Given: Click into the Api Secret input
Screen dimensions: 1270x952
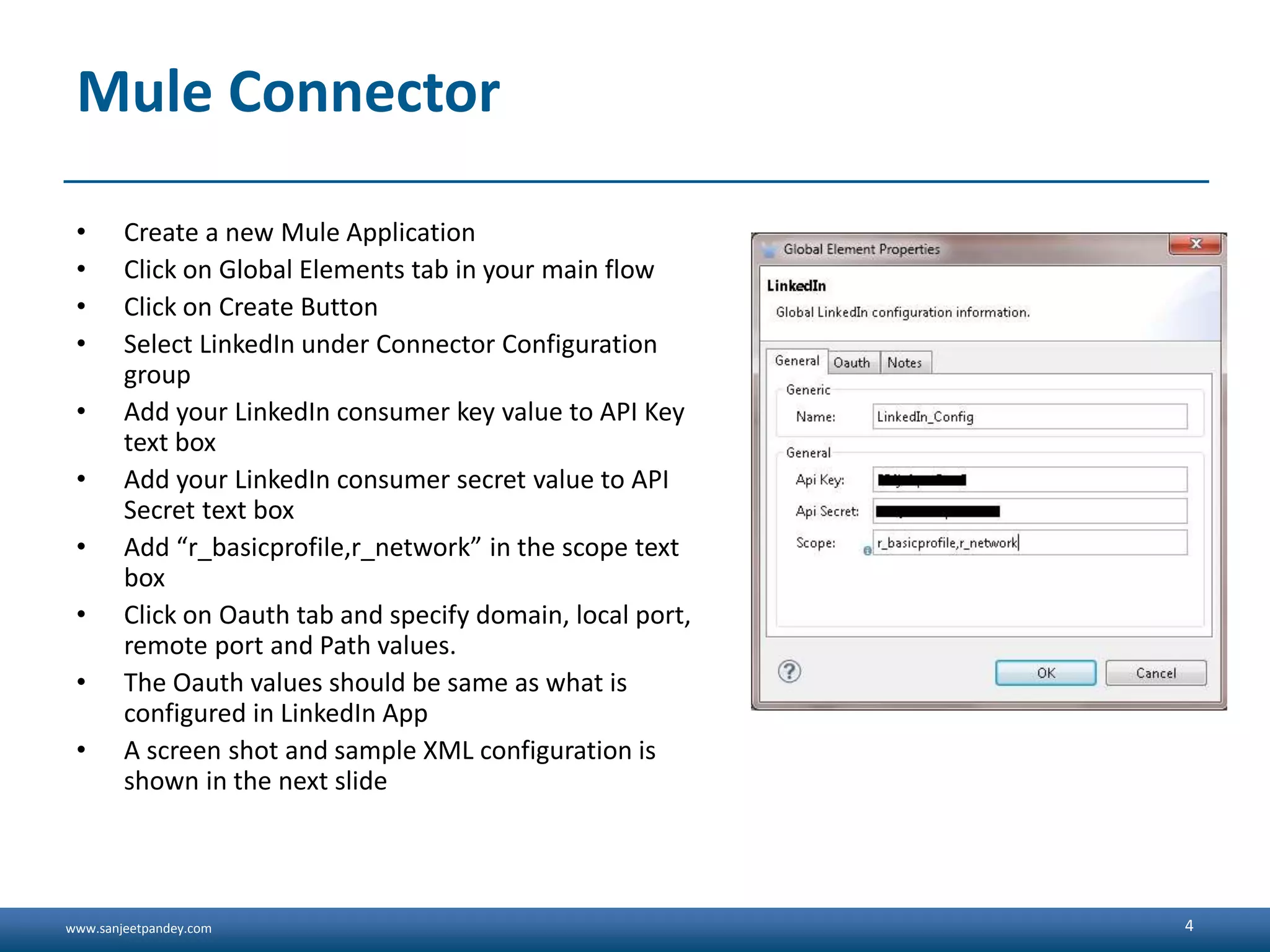Looking at the screenshot, I should point(1030,511).
